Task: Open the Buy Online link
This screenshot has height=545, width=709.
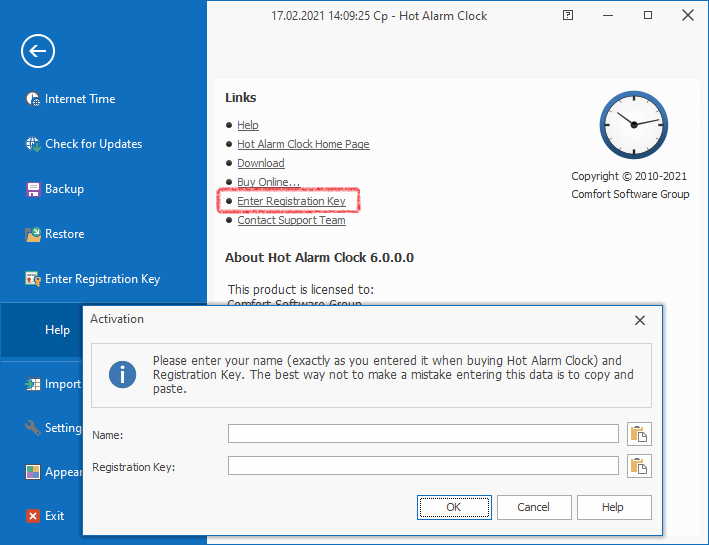Action: pos(269,182)
